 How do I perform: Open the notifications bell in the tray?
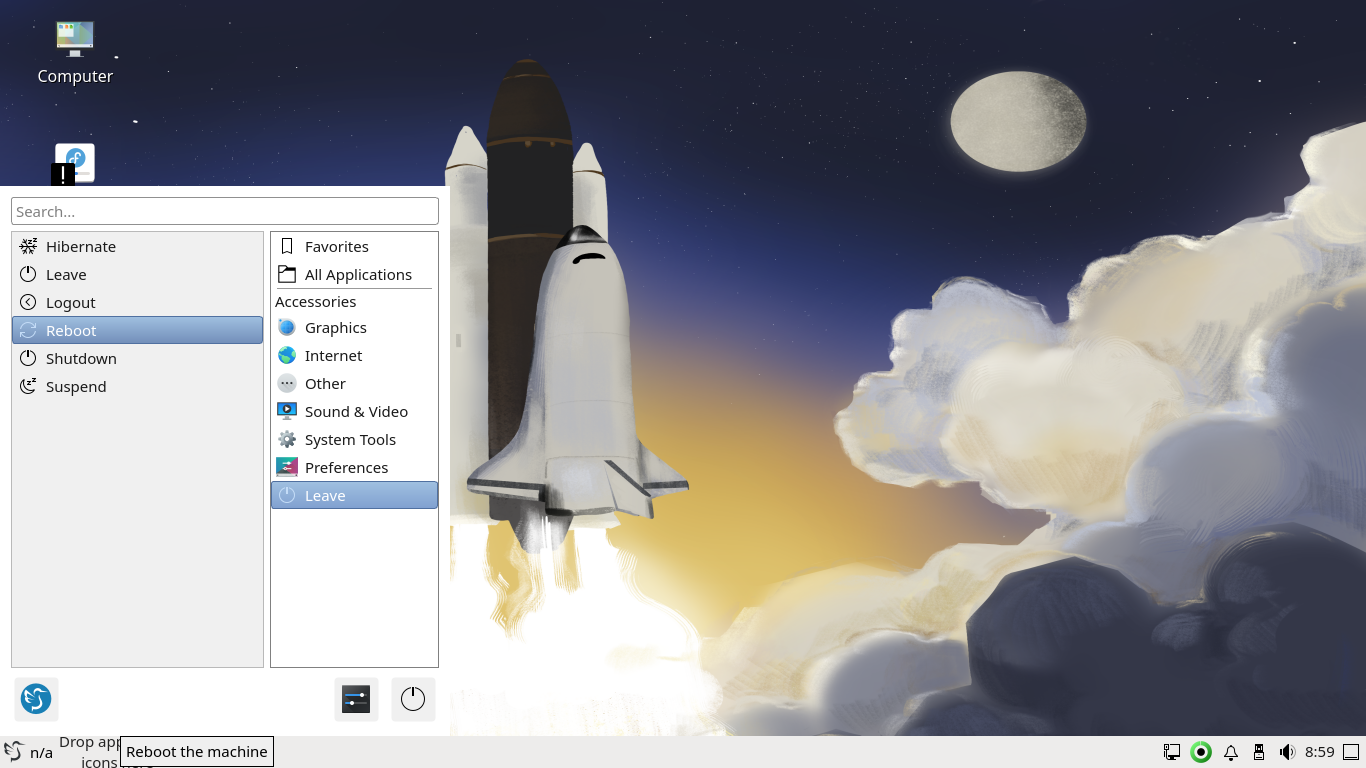(x=1231, y=752)
